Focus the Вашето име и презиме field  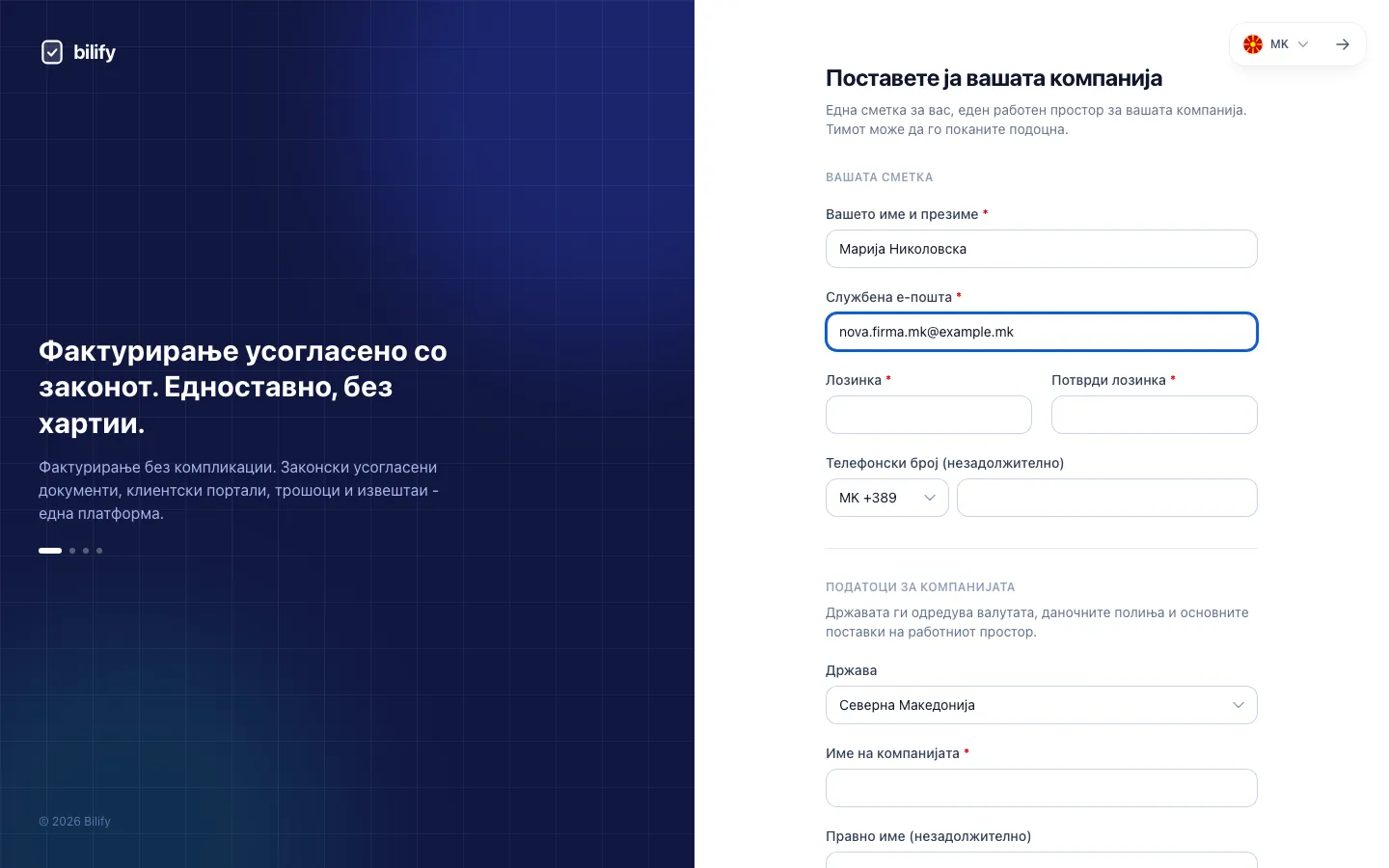pos(1042,249)
